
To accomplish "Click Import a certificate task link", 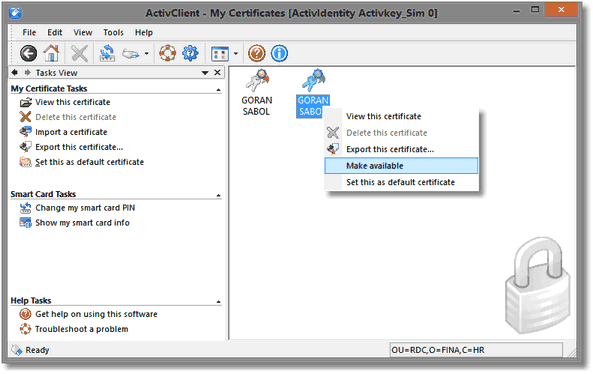I will (71, 132).
